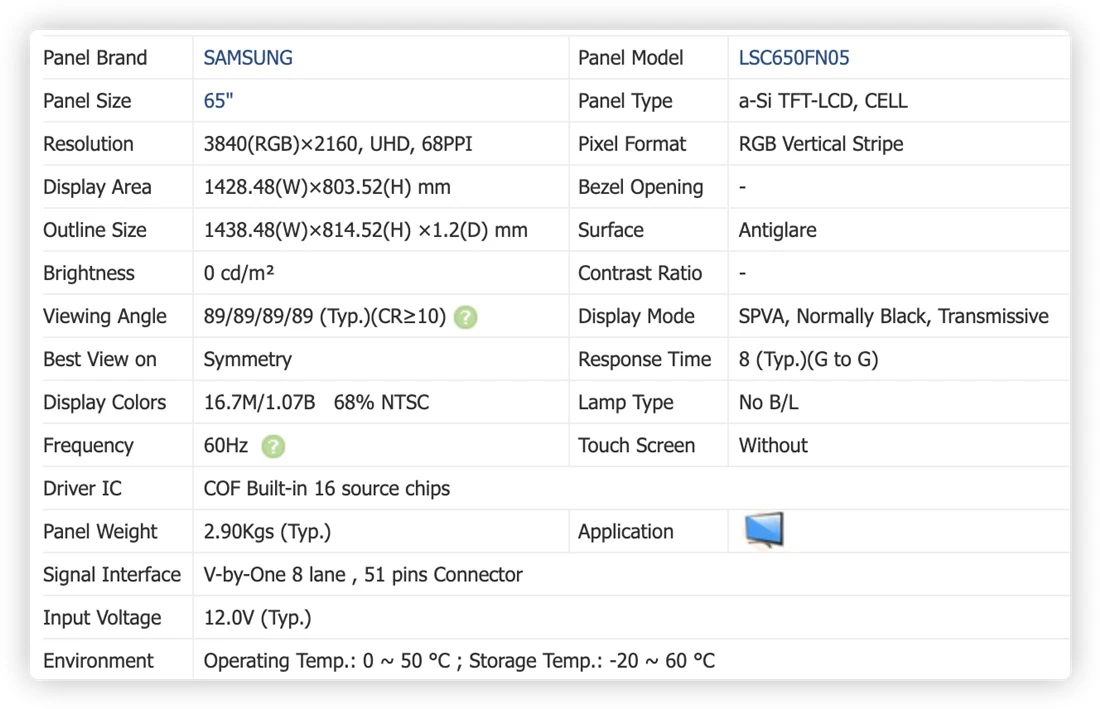Click the 'Display Mode' label
The height and width of the screenshot is (709, 1100).
(x=636, y=316)
